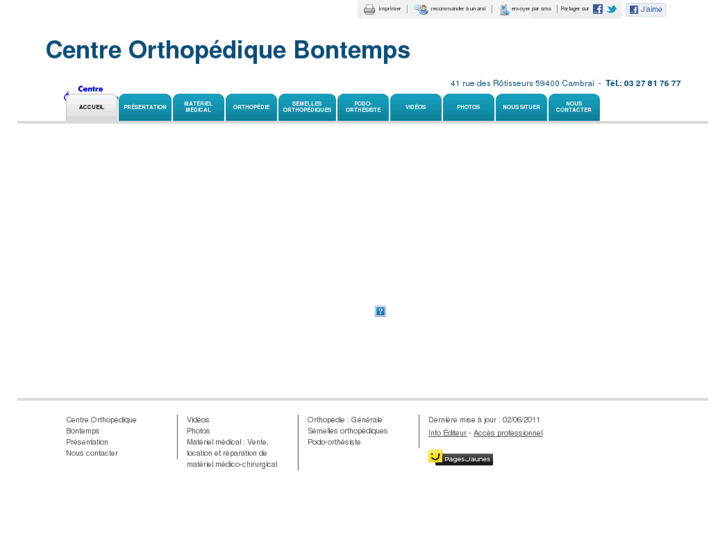This screenshot has height=545, width=727.
Task: Open the Nous Contacter tab
Action: coord(574,108)
